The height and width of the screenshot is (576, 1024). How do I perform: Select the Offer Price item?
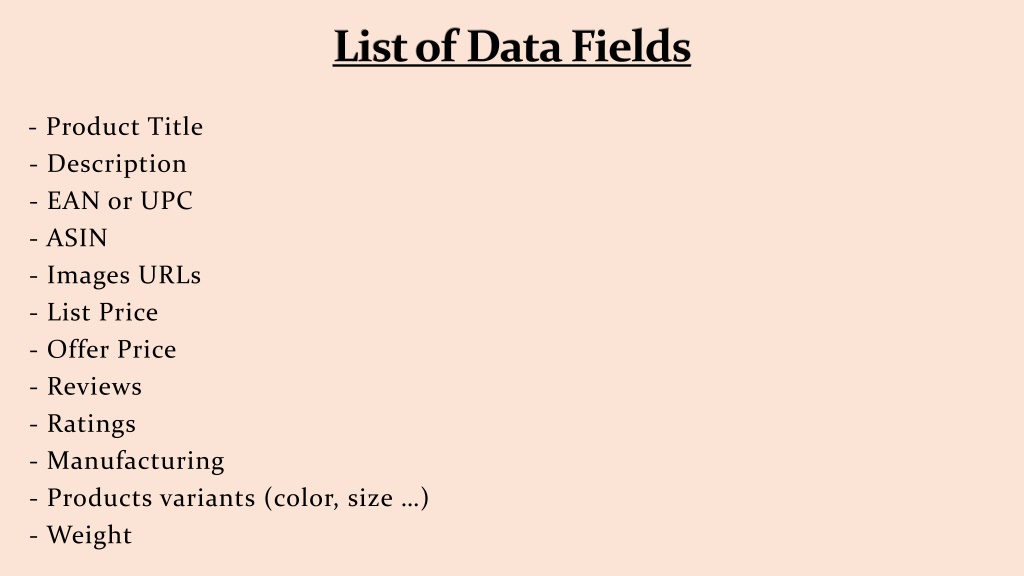coord(103,349)
